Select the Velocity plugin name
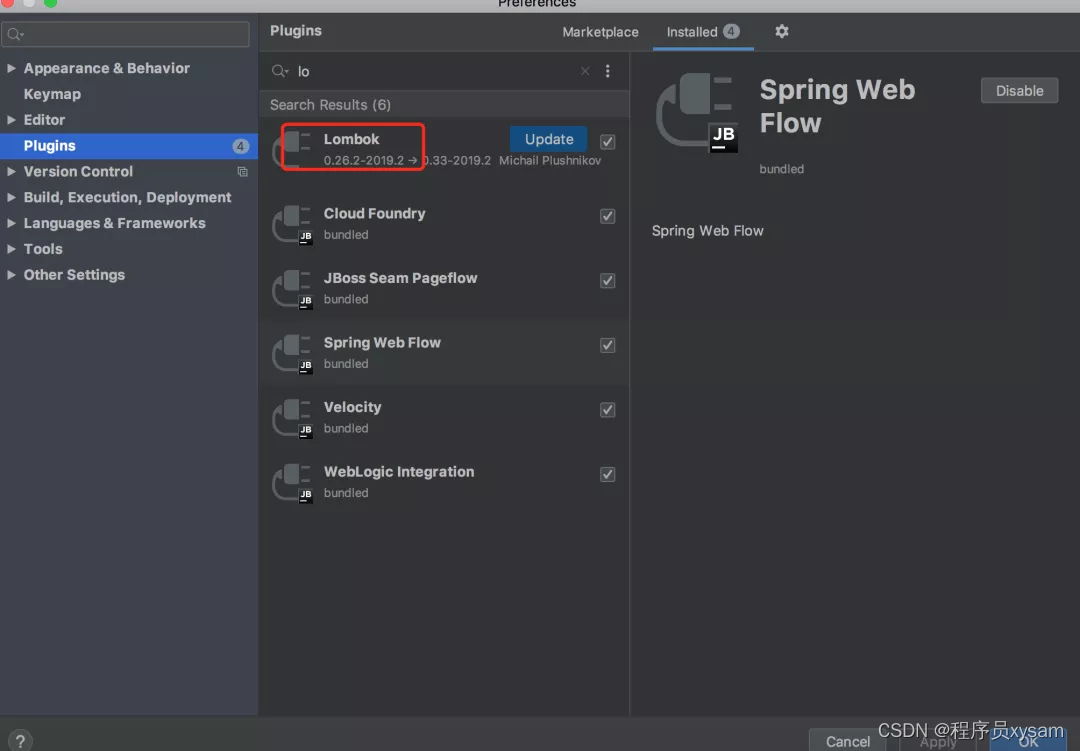 coord(352,407)
